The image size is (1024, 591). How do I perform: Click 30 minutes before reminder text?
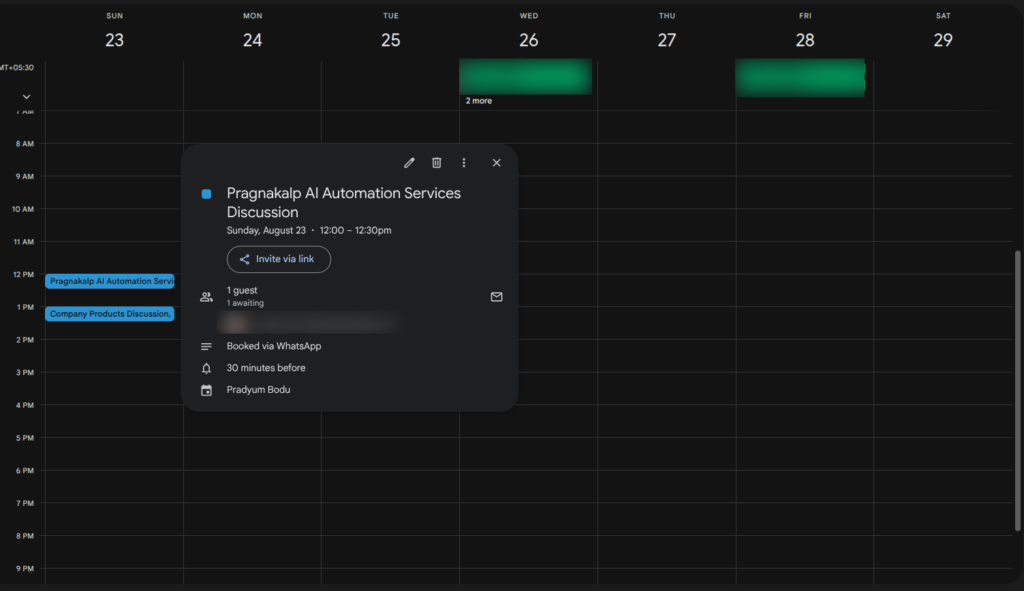(x=266, y=368)
